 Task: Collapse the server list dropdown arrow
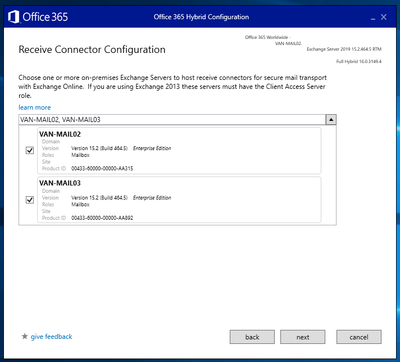click(x=331, y=120)
